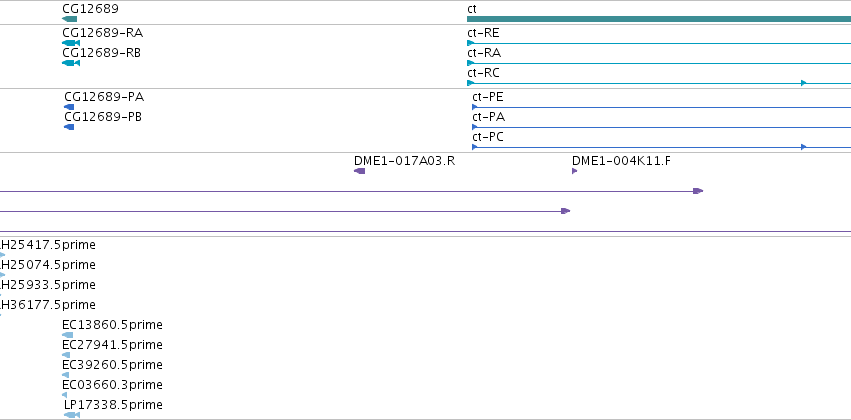Click the DME1-017A03.R label
The height and width of the screenshot is (420, 851).
(405, 161)
